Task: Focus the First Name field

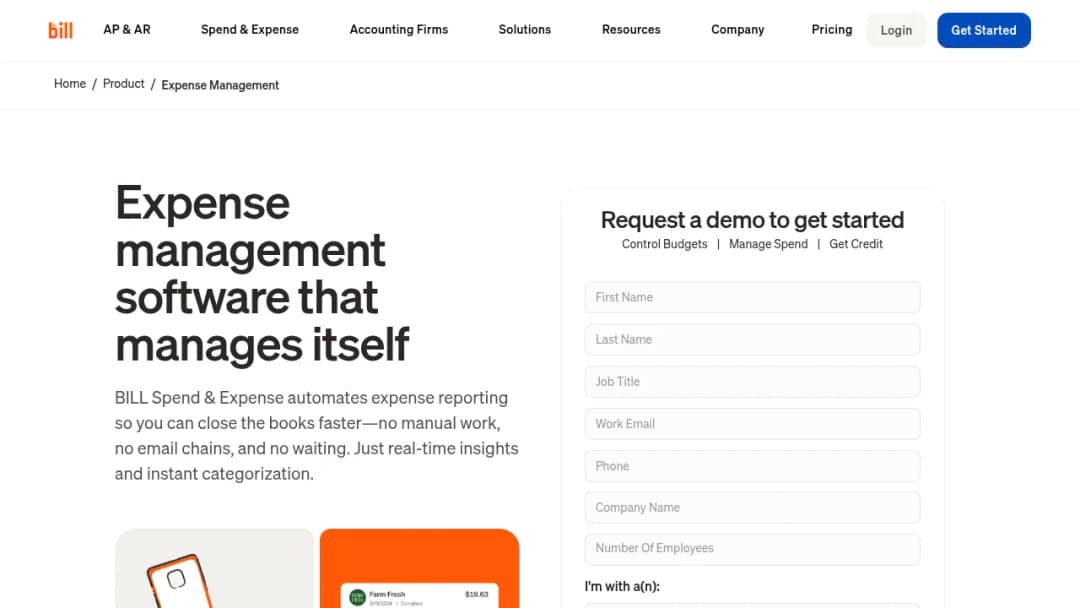Action: tap(752, 297)
